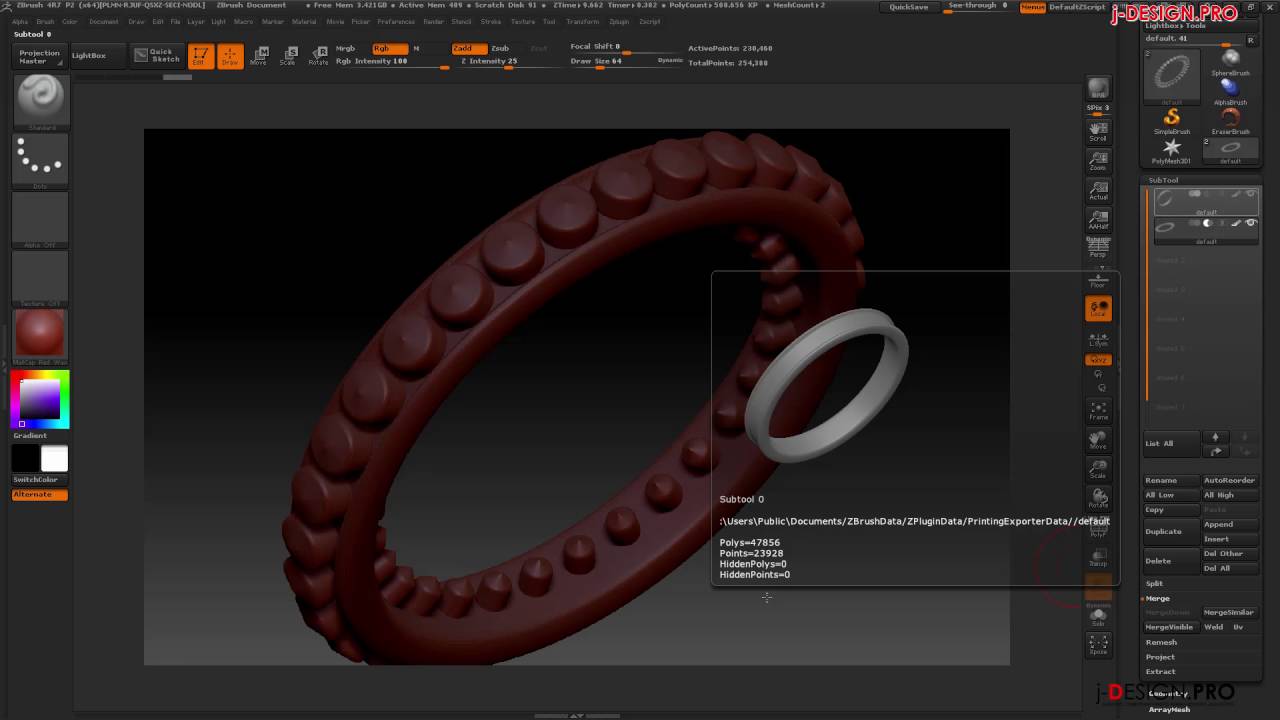Adjust the Rgb Intensity slider
This screenshot has width=1280, height=720.
(x=392, y=61)
